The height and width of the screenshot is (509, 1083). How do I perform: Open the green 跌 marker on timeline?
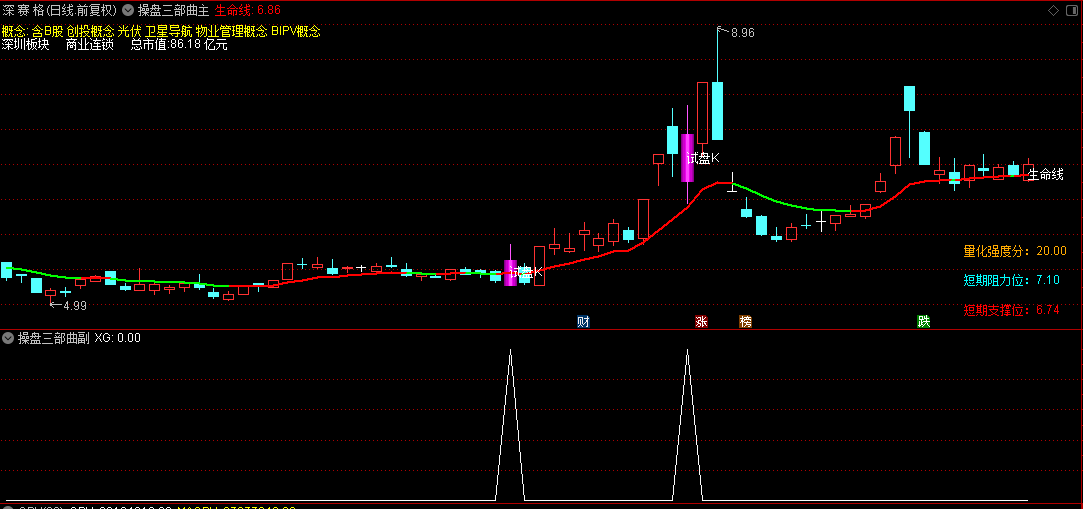point(923,321)
